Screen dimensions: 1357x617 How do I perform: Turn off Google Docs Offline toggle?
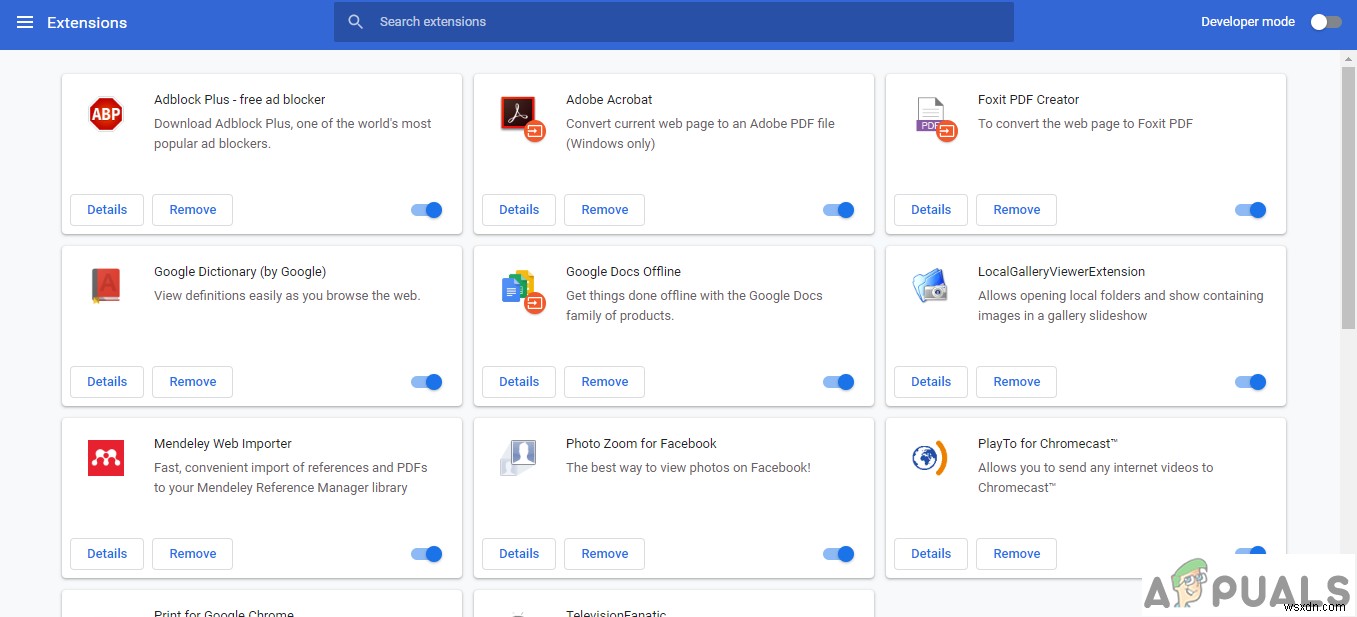(839, 382)
